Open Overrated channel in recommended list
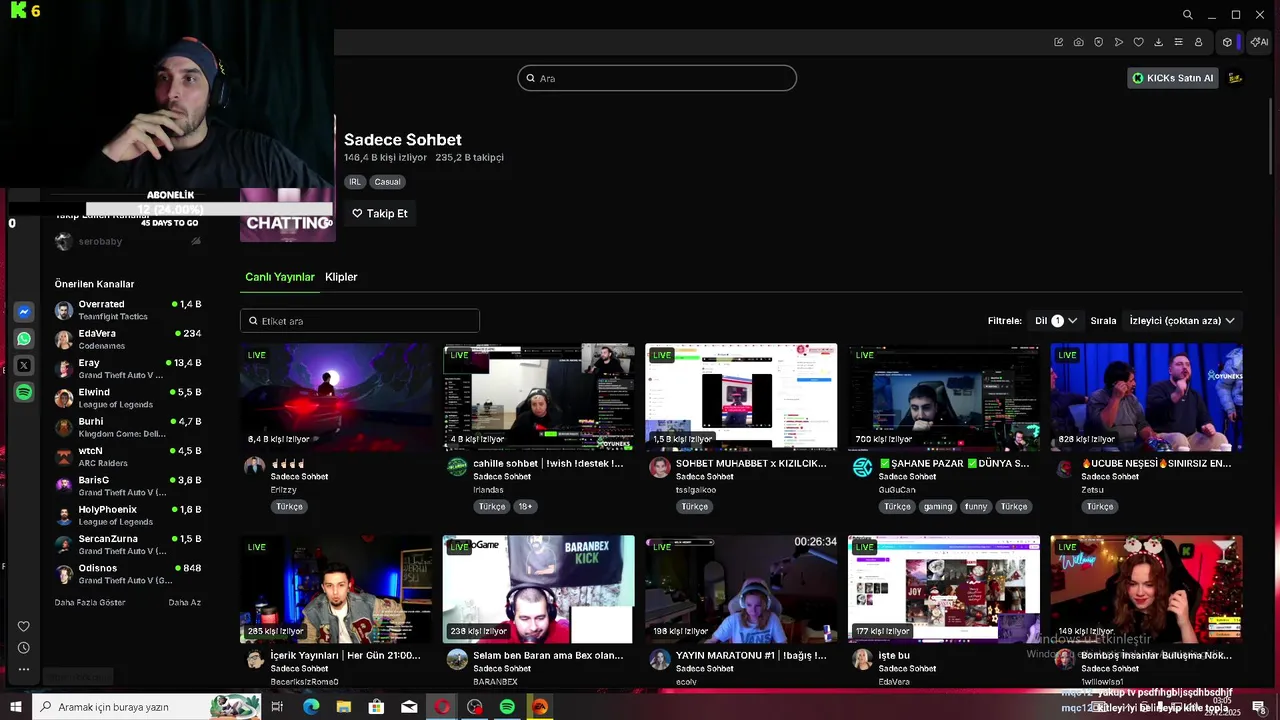Image resolution: width=1280 pixels, height=720 pixels. (x=128, y=310)
